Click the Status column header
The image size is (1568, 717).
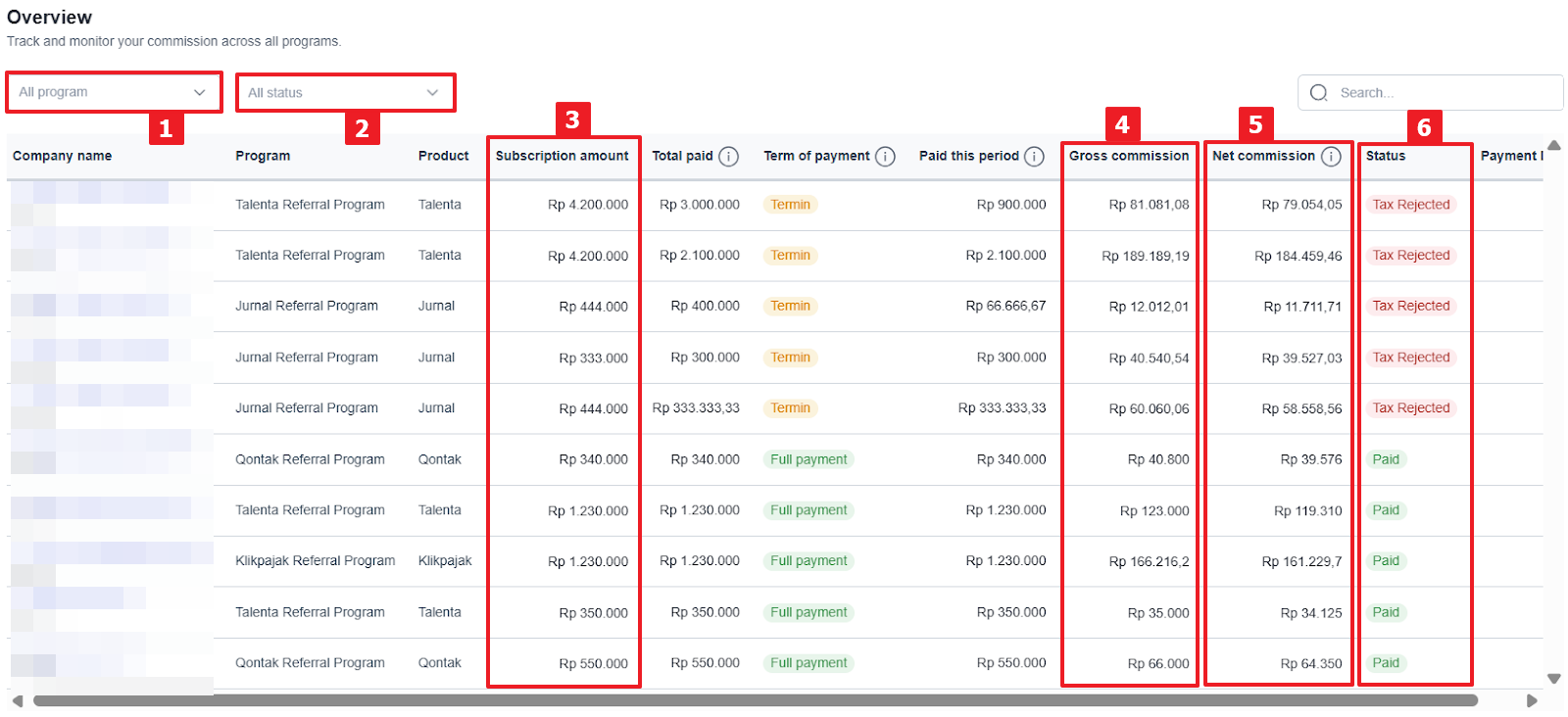point(1386,156)
